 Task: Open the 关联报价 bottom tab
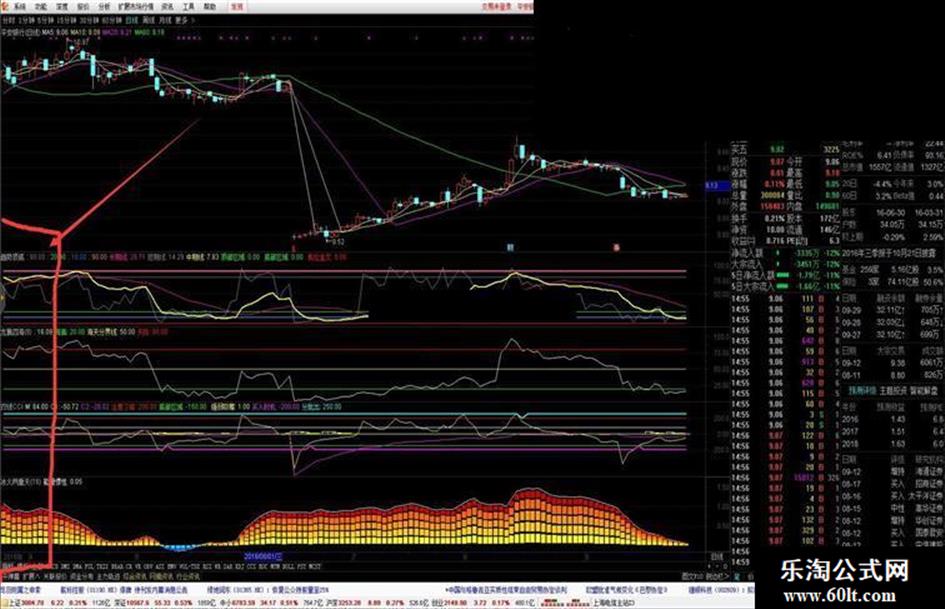click(x=54, y=576)
